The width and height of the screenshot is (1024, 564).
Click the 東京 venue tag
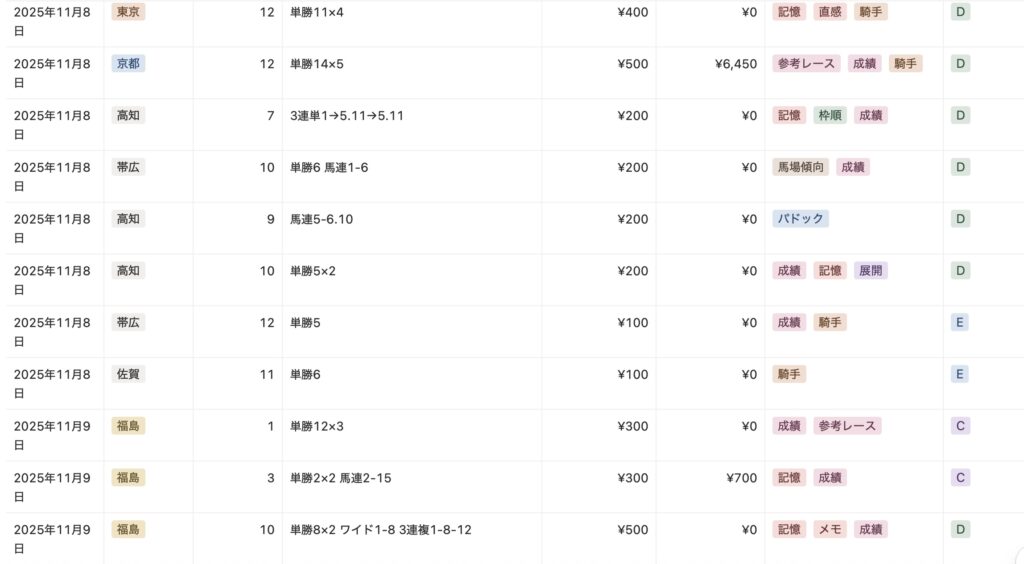128,12
